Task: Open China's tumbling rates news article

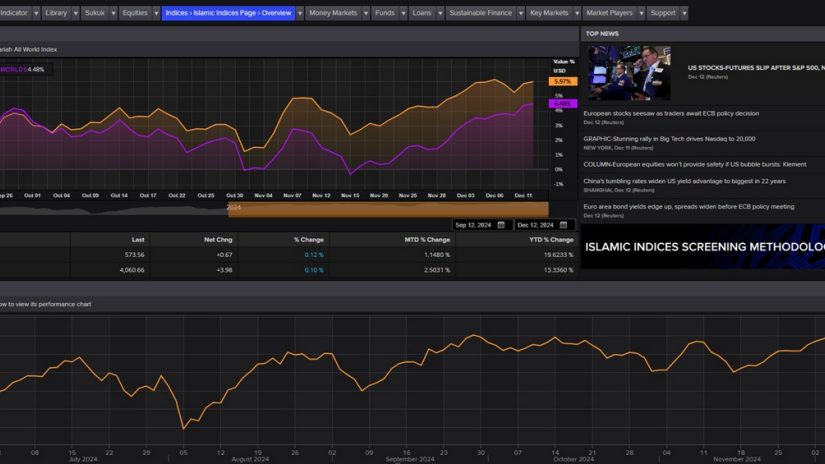Action: 685,181
